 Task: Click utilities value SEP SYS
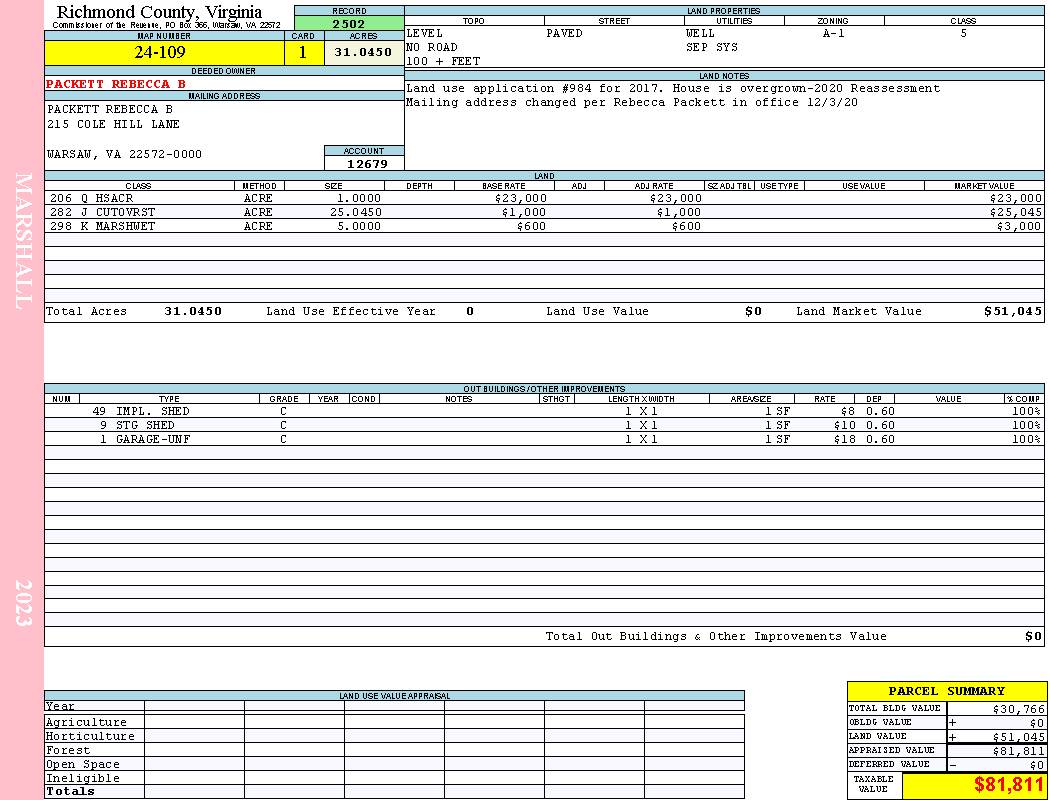712,48
